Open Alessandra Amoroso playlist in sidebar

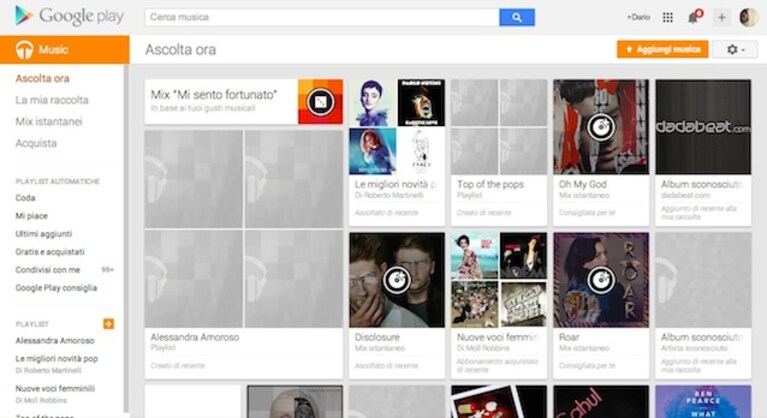(55, 341)
